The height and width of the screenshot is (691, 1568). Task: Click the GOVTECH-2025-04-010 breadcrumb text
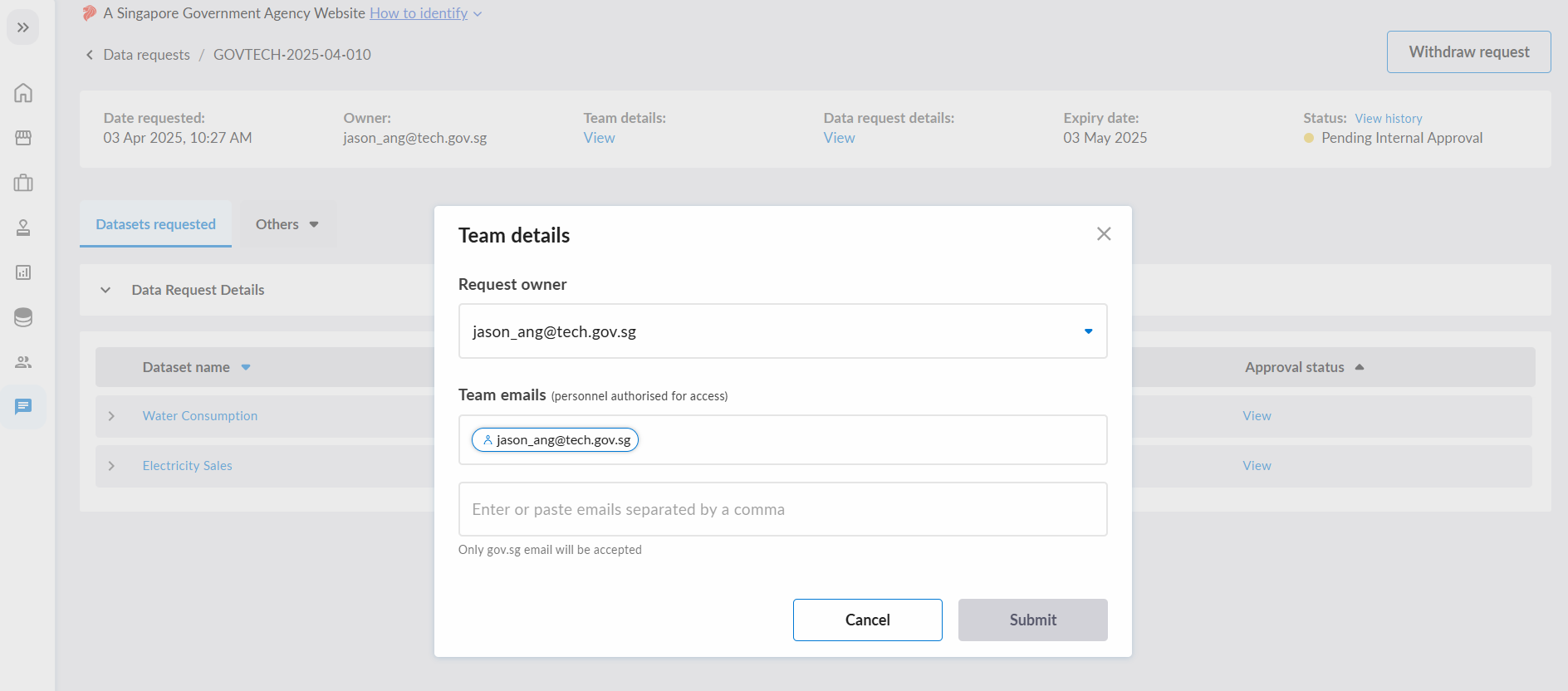(292, 55)
